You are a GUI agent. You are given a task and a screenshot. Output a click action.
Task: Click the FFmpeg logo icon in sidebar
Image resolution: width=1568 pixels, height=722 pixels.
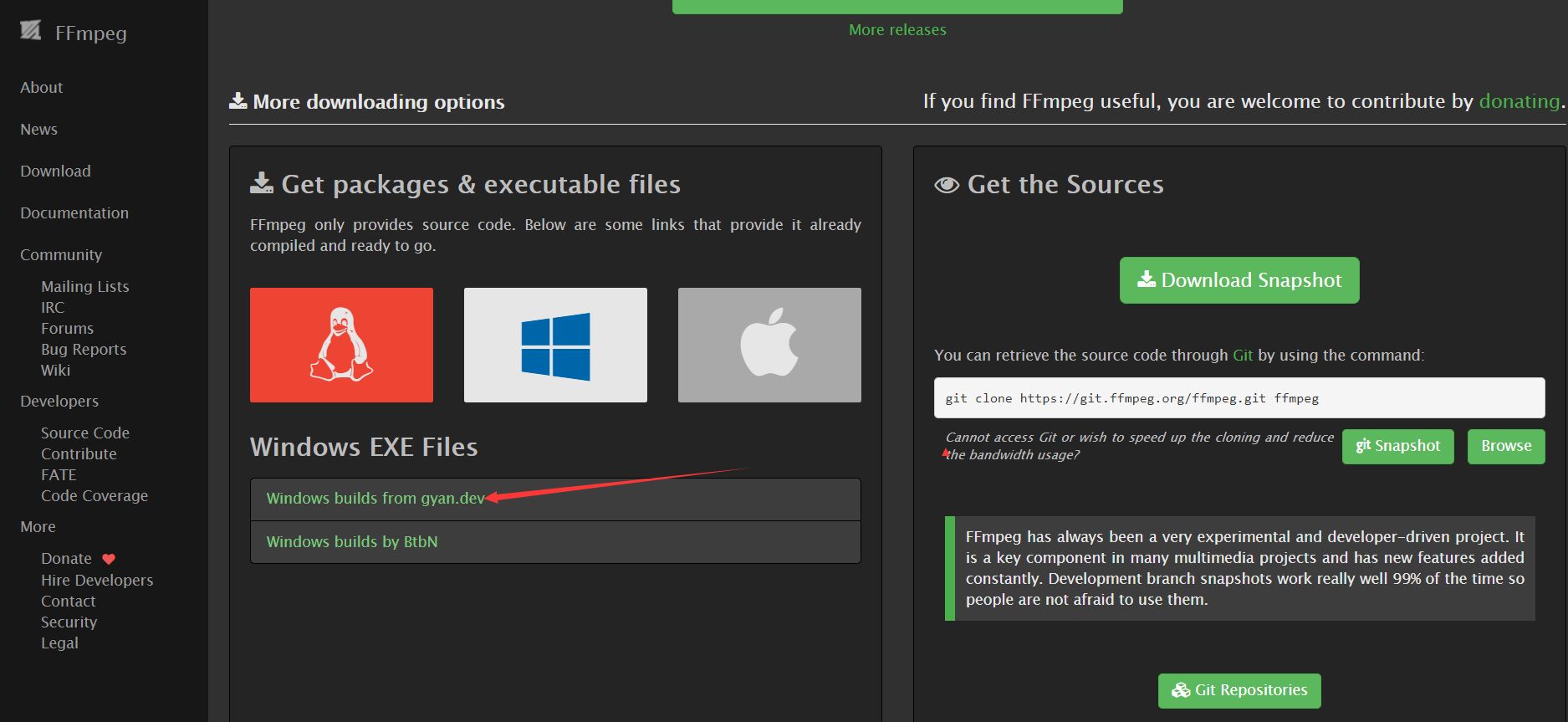(31, 31)
